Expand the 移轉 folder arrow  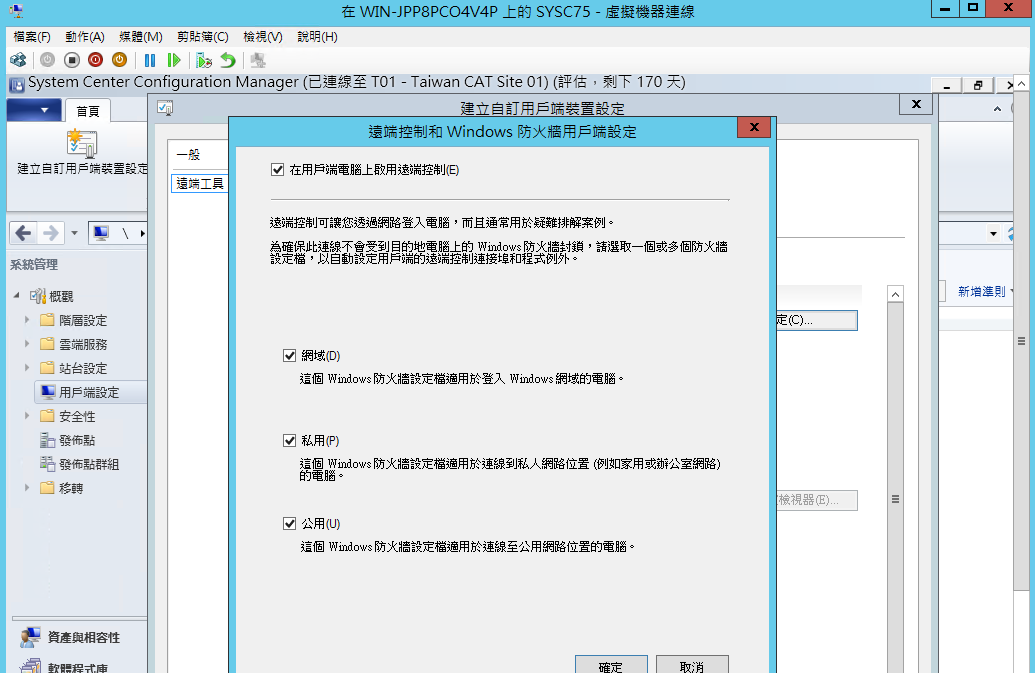click(x=27, y=488)
